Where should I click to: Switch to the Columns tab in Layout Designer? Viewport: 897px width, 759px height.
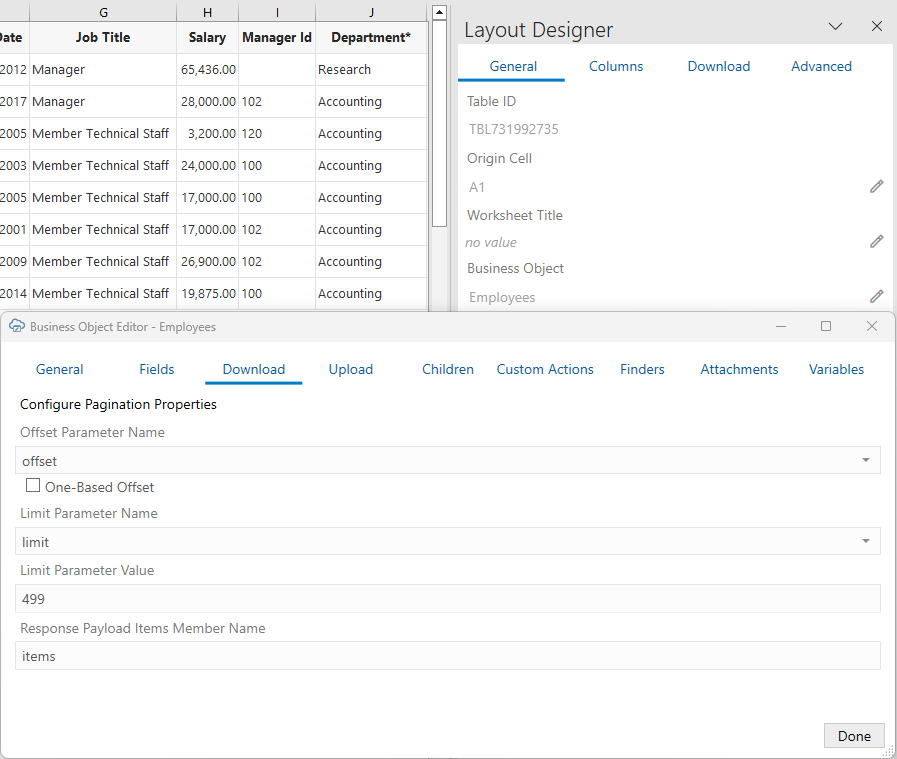(615, 66)
